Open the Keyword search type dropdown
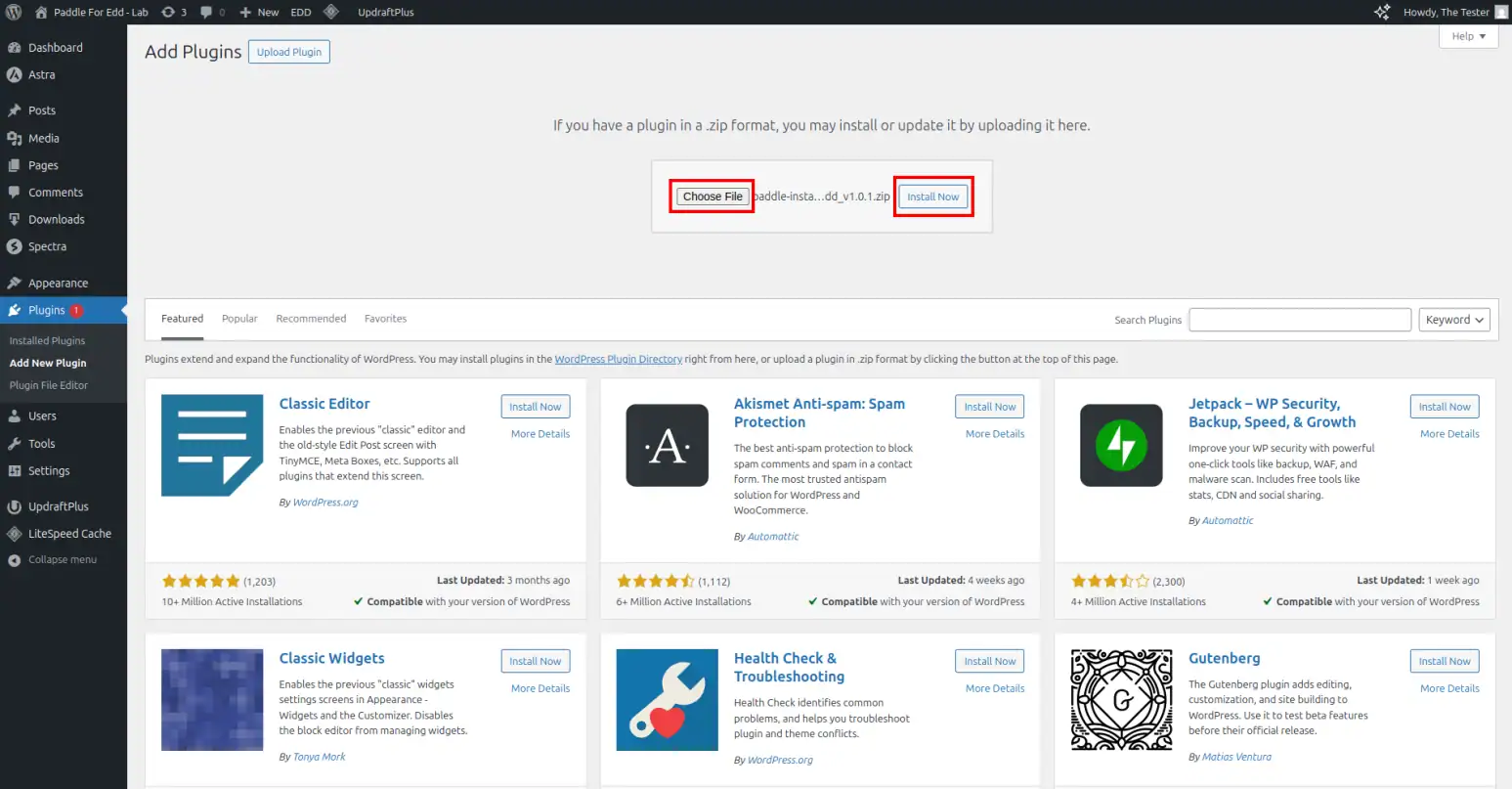1512x789 pixels. coord(1454,320)
